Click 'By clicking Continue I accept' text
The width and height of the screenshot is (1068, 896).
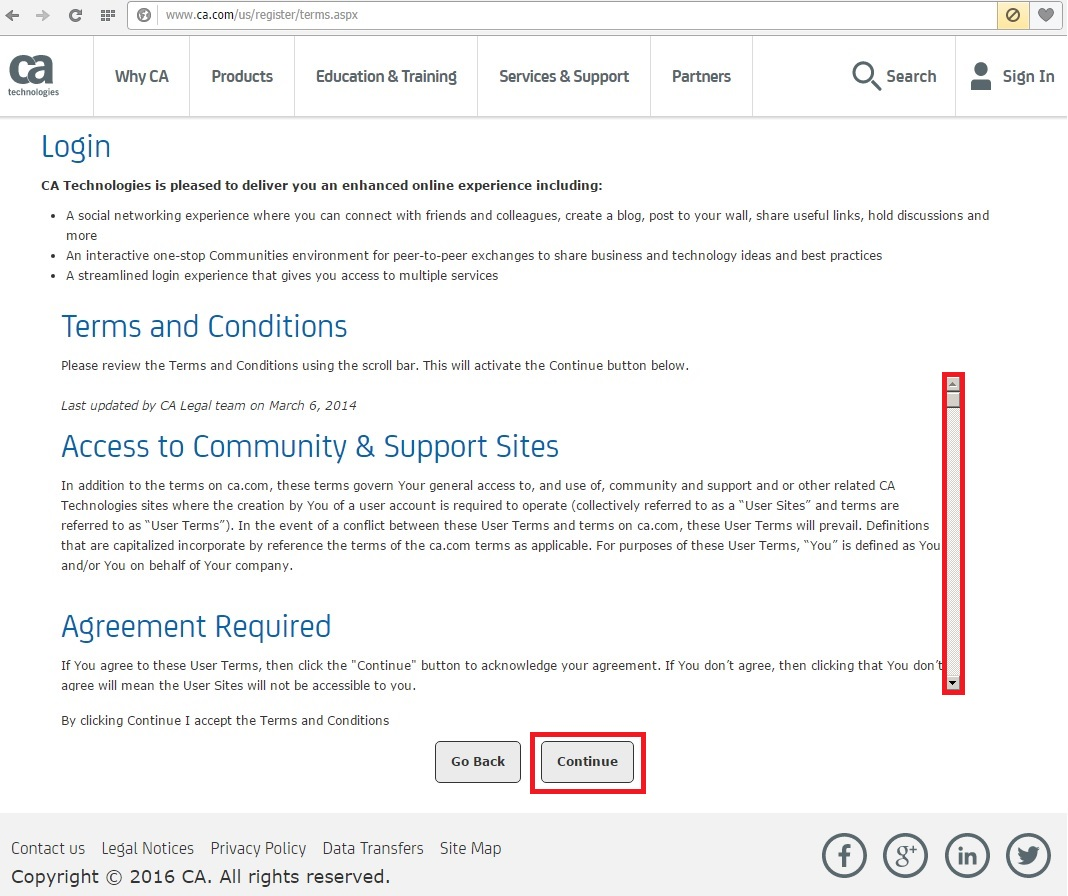tap(225, 721)
